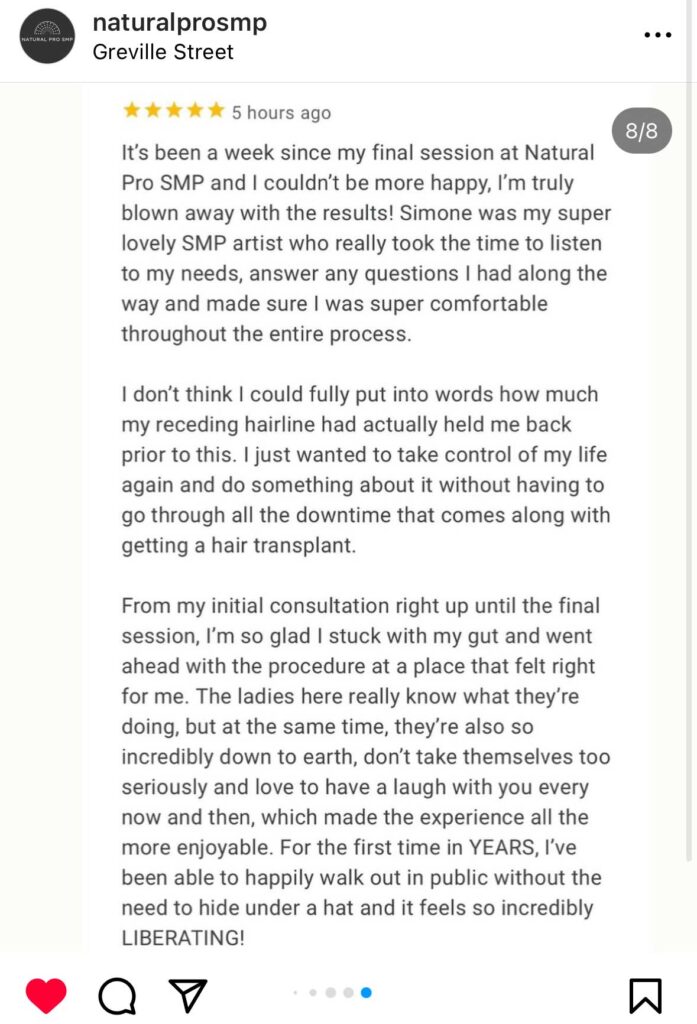Open the three-dot more options menu
This screenshot has width=697, height=1024.
pos(657,35)
